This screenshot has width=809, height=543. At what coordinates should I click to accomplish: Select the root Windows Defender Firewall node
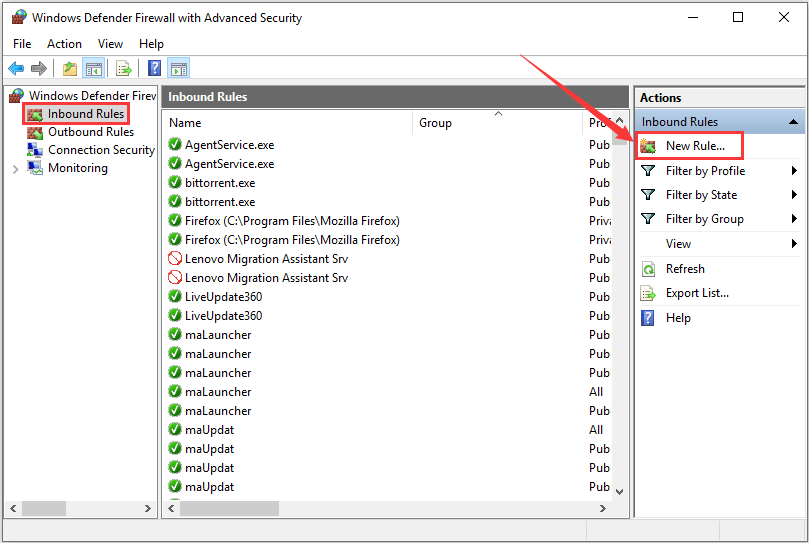pyautogui.click(x=92, y=95)
